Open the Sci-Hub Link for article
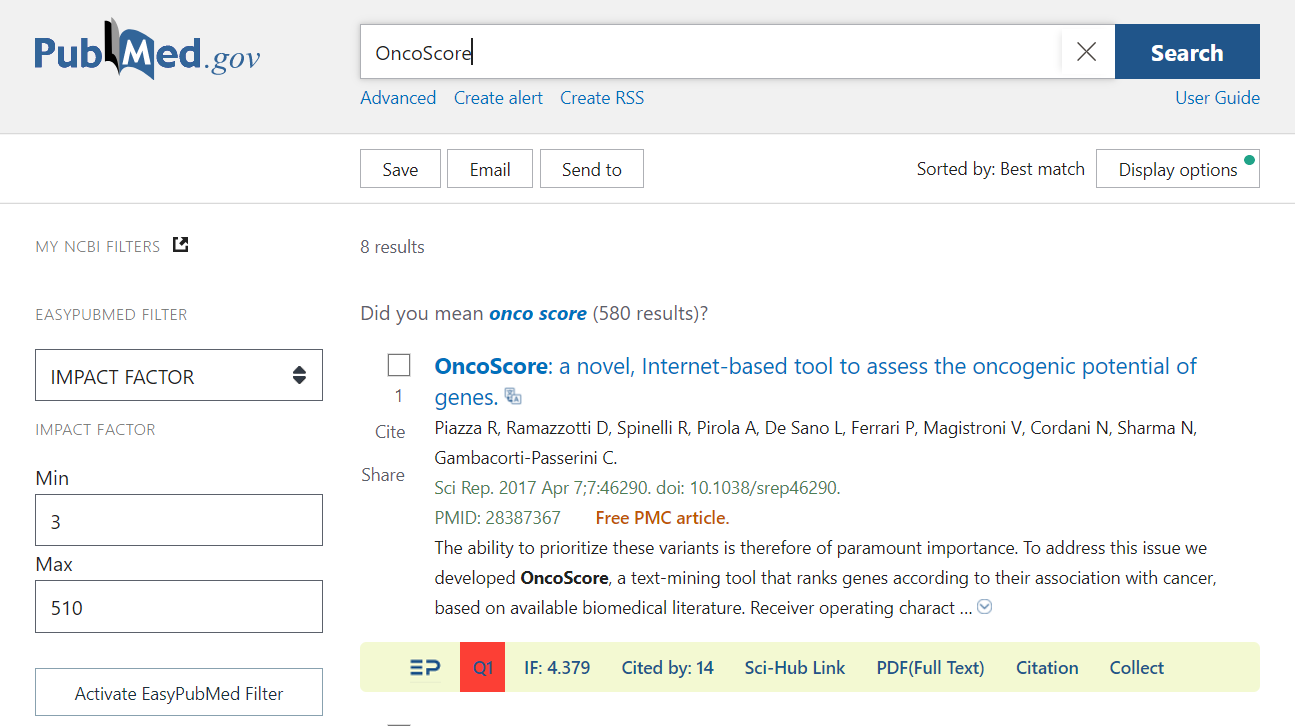This screenshot has height=726, width=1295. tap(795, 668)
